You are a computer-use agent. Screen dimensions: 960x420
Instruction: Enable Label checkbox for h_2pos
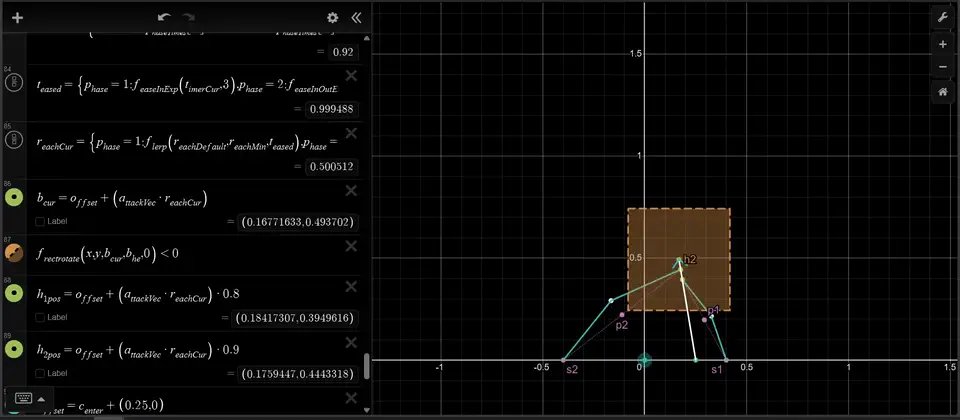coord(40,373)
